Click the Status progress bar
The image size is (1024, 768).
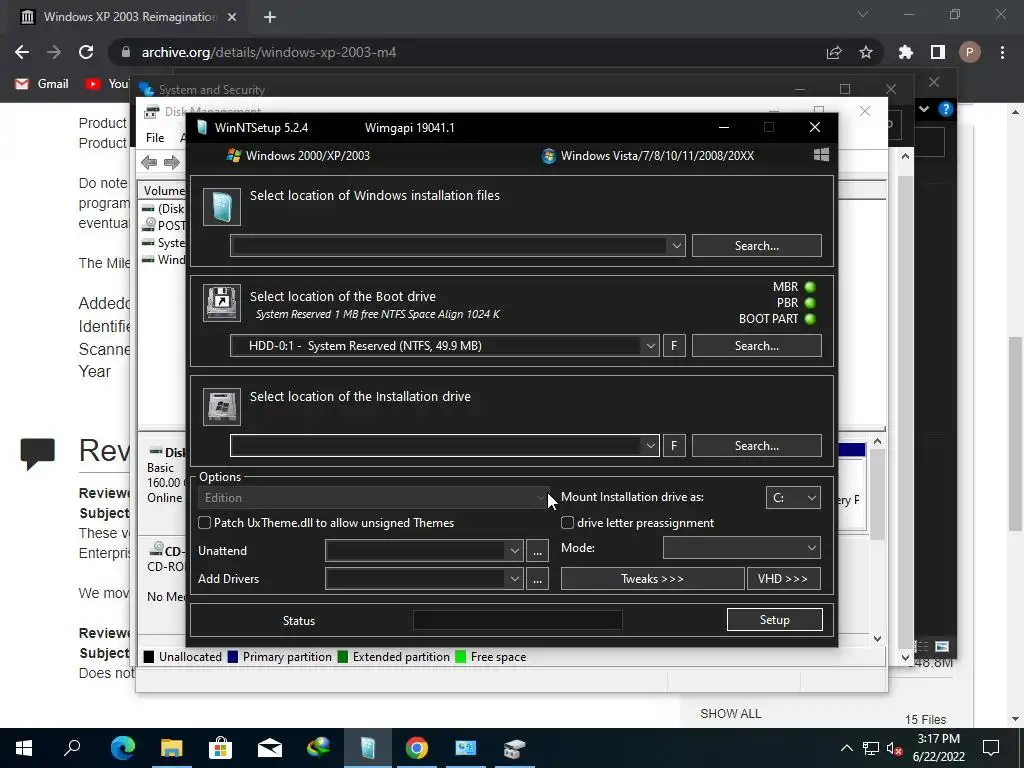point(518,620)
